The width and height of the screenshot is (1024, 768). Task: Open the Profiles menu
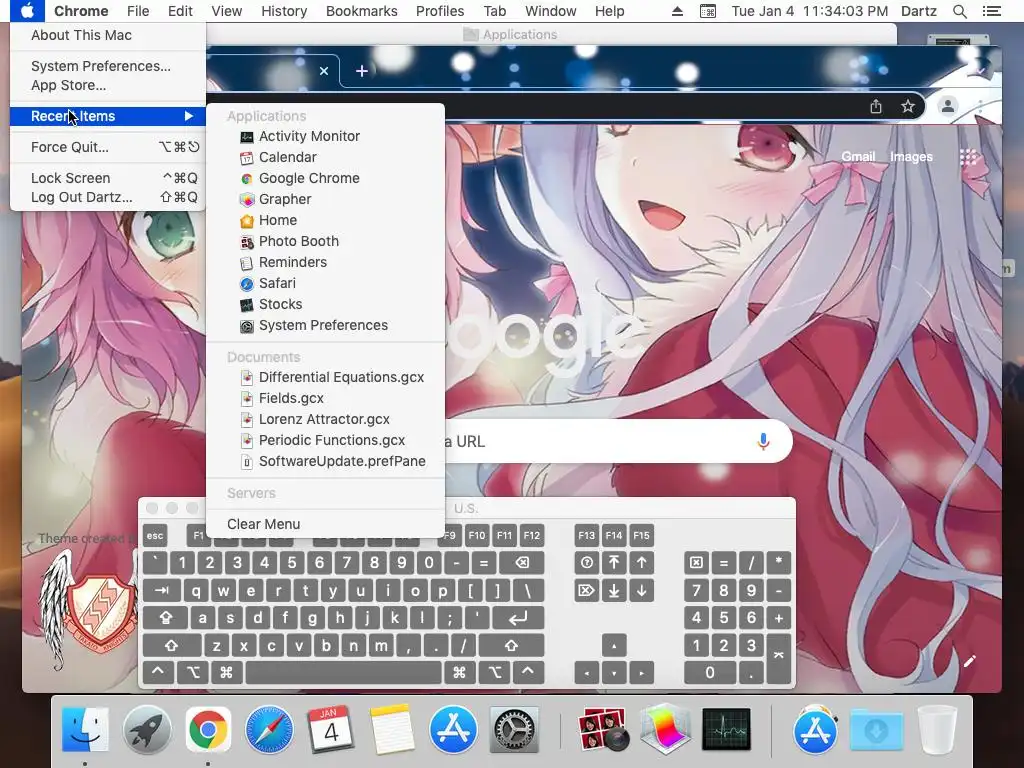click(440, 11)
